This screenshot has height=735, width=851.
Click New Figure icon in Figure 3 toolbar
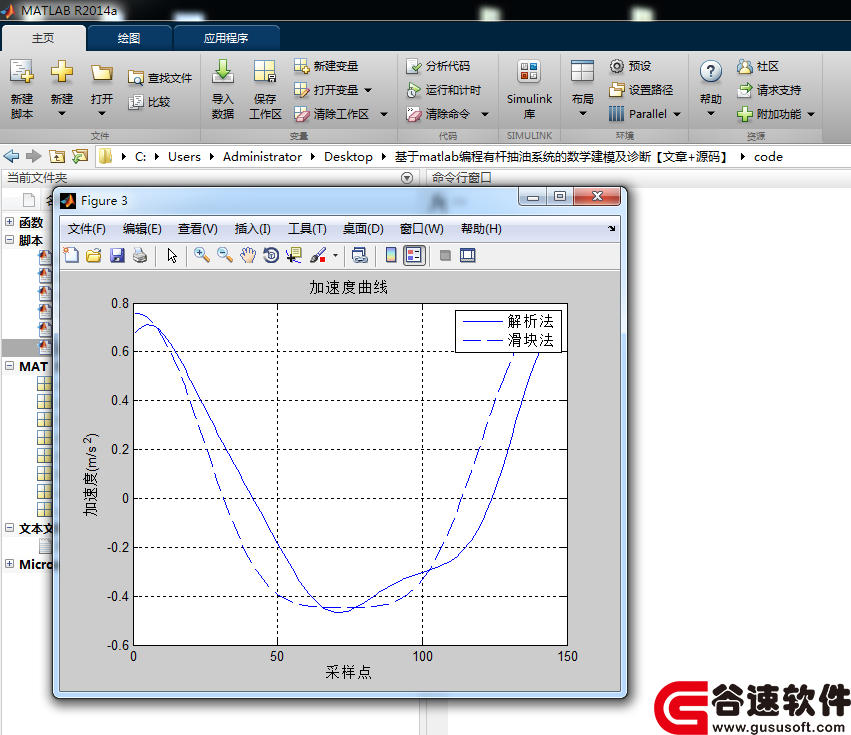click(x=71, y=255)
